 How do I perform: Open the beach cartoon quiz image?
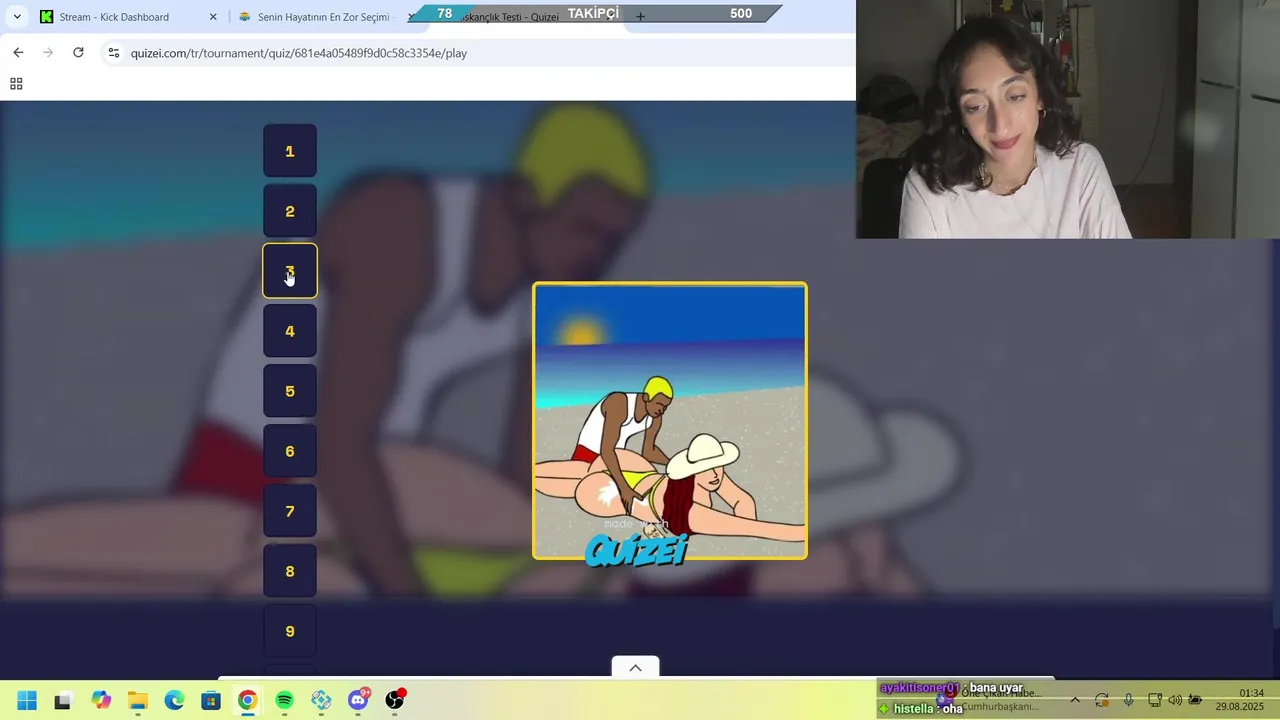[670, 421]
